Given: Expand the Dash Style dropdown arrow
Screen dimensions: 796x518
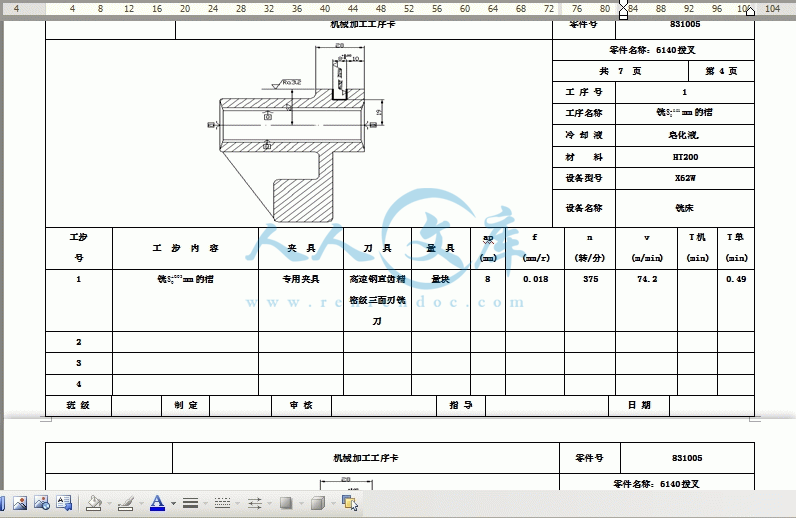Looking at the screenshot, I should pos(237,503).
